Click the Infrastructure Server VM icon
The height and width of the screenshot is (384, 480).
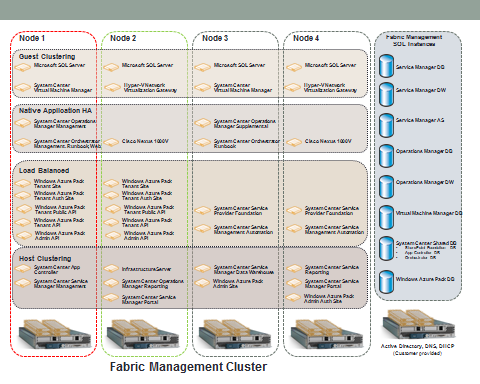pyautogui.click(x=111, y=269)
